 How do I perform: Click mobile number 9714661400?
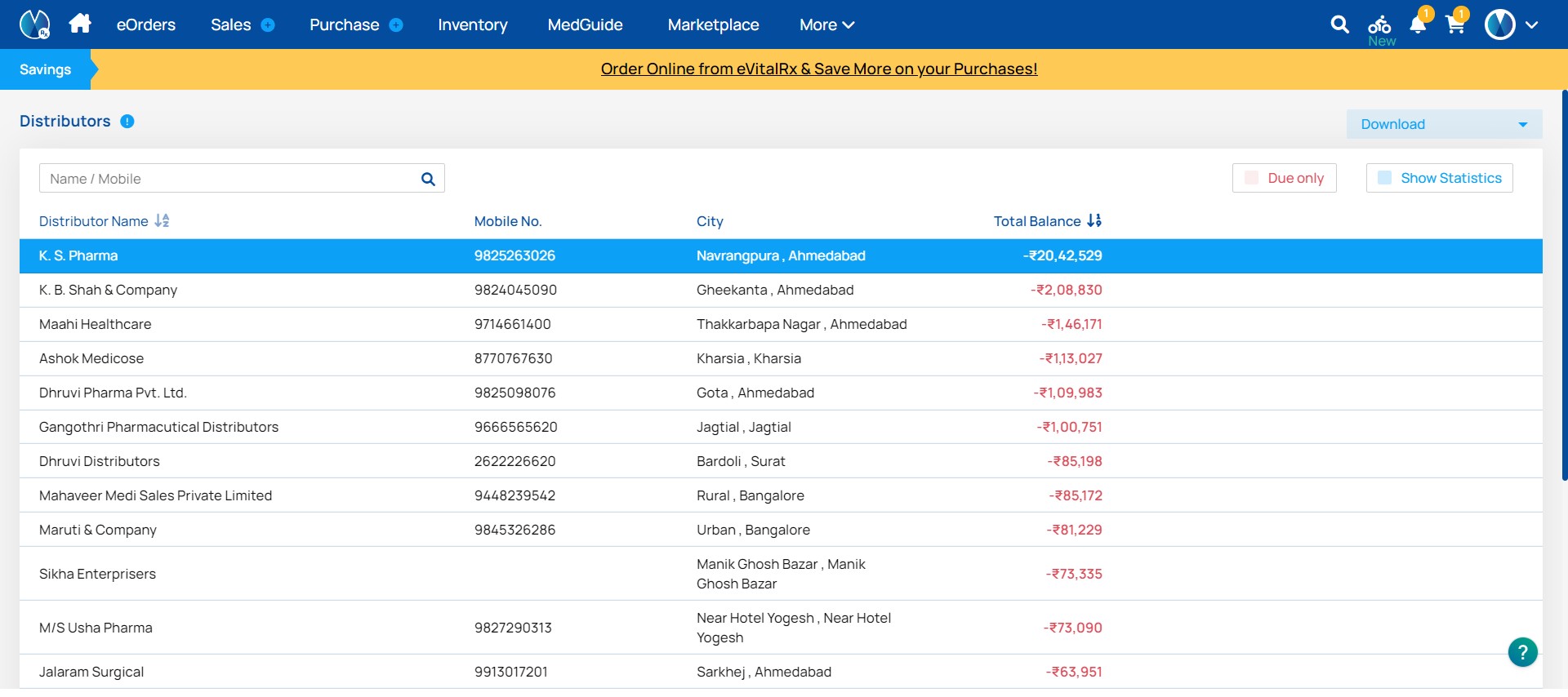coord(512,324)
